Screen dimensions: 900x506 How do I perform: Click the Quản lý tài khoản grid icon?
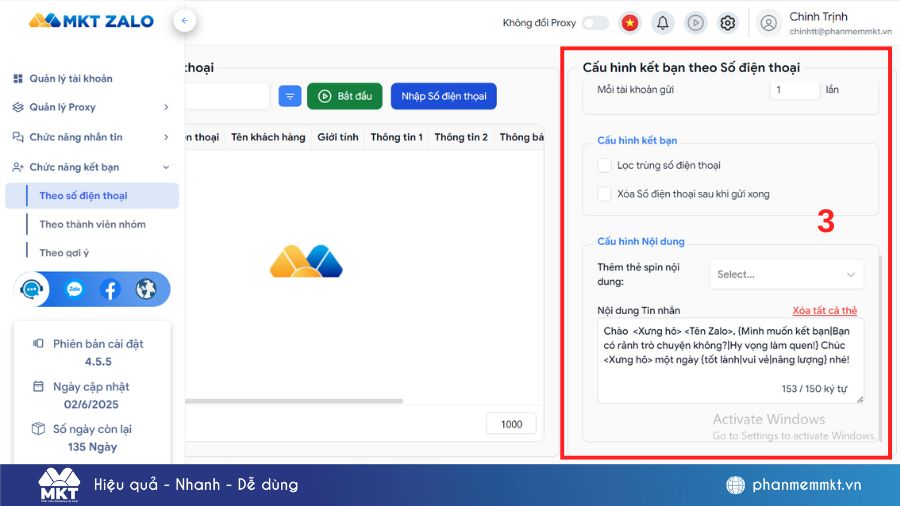point(18,79)
